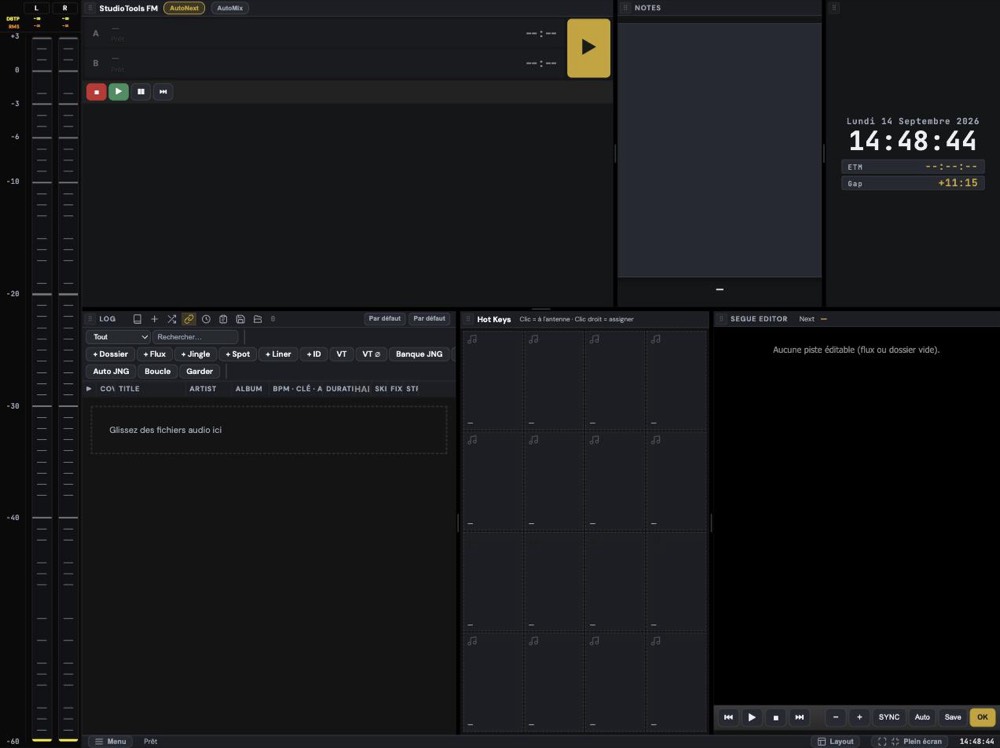1000x748 pixels.
Task: Click the shuffle icon in Log toolbar
Action: coord(172,319)
